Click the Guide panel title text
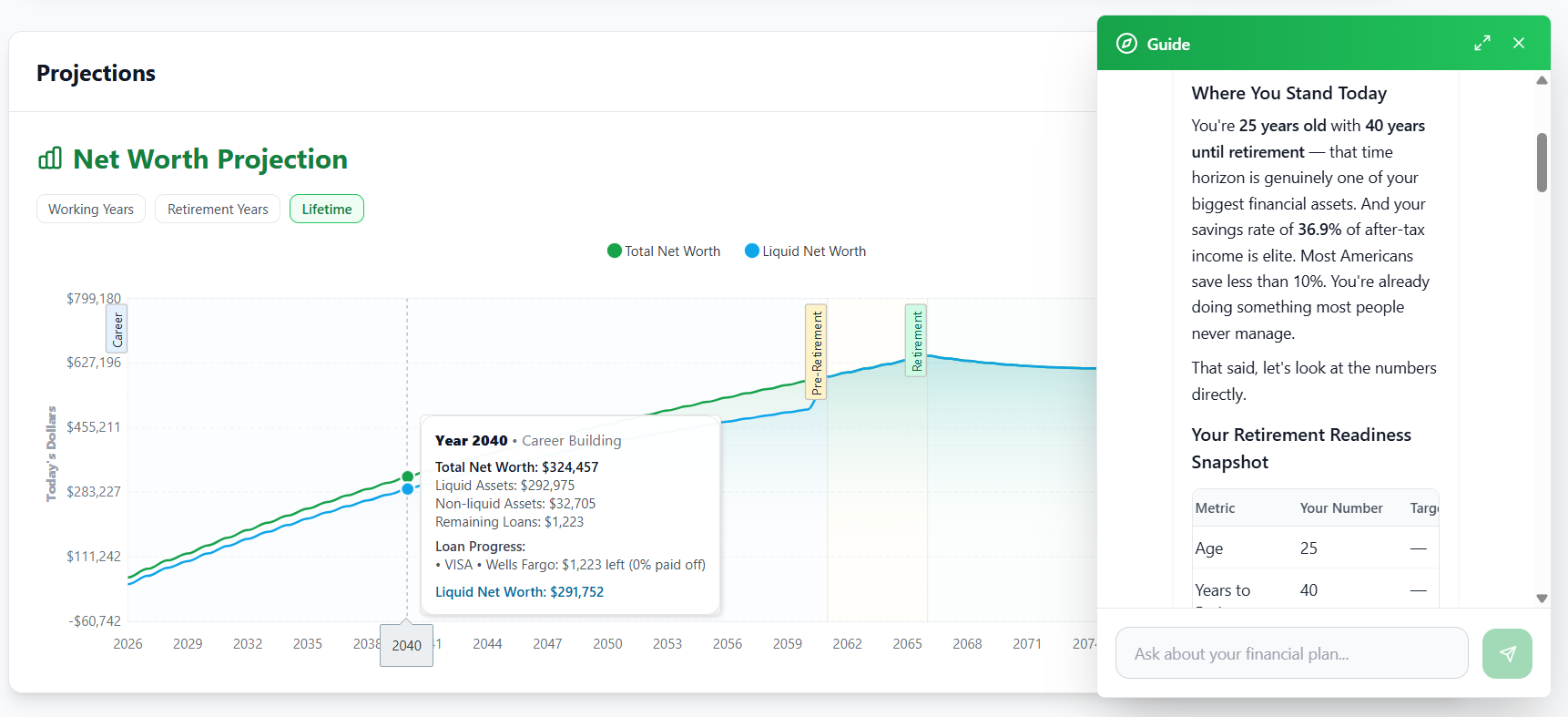 coord(1168,44)
